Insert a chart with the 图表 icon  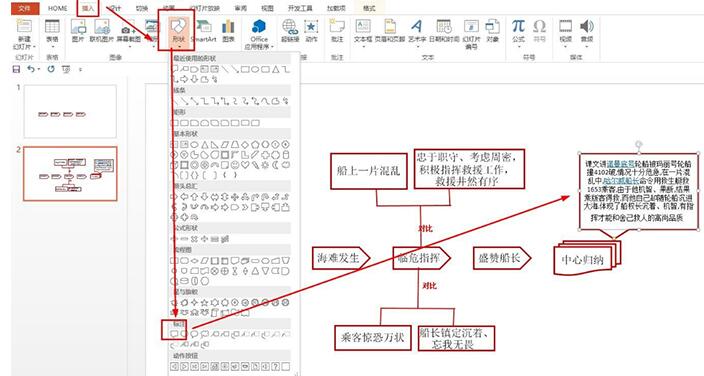(228, 27)
